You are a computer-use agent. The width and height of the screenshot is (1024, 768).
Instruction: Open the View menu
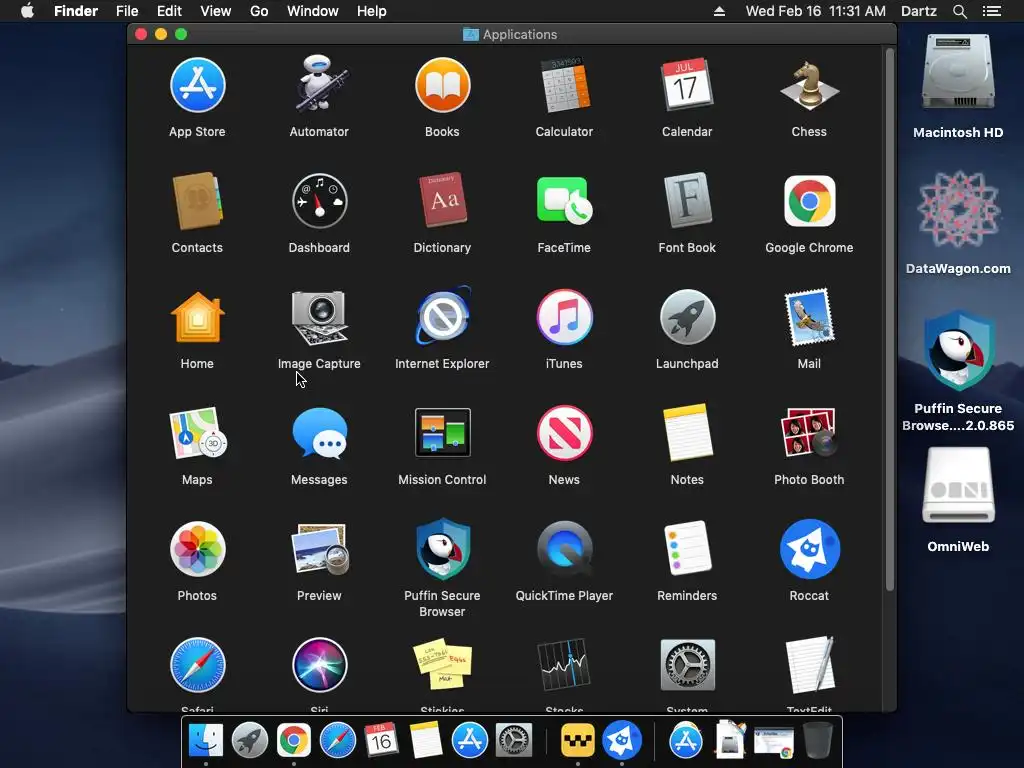(x=216, y=11)
